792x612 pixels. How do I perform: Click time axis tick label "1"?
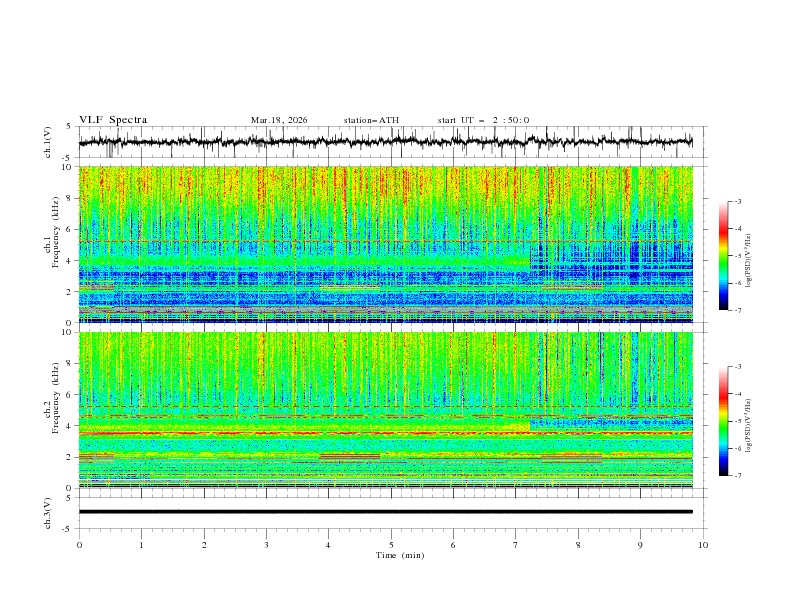[x=141, y=545]
